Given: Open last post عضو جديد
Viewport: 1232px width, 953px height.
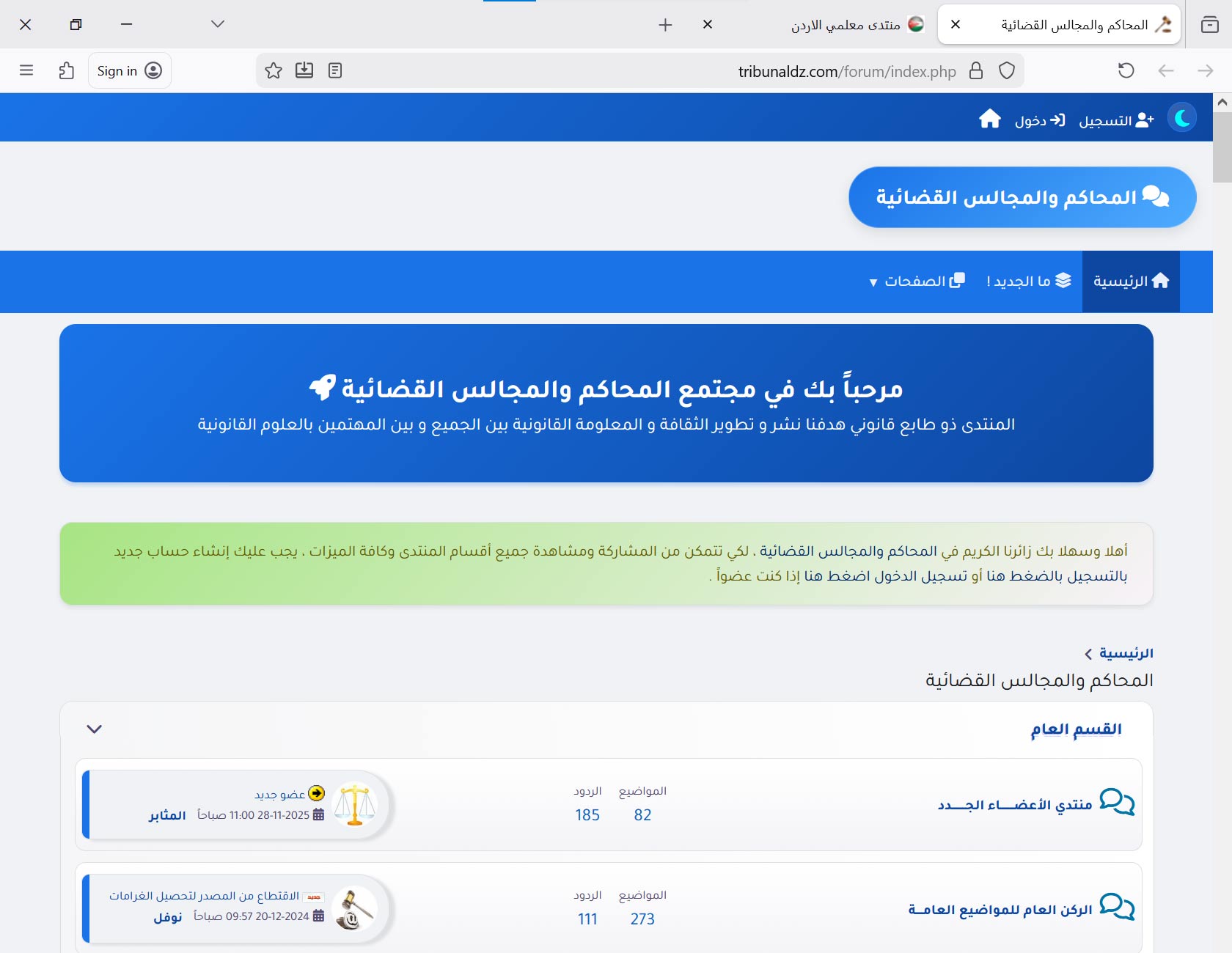Looking at the screenshot, I should (279, 795).
